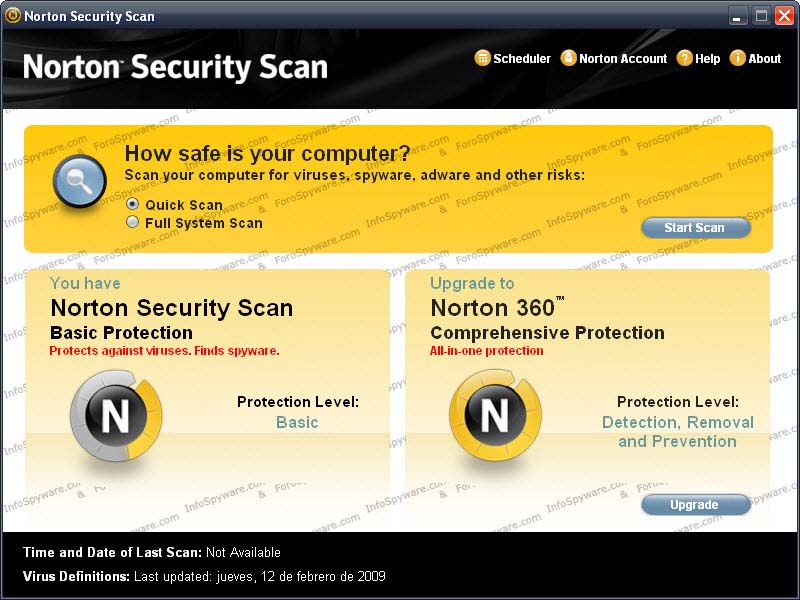Click the Norton Account person icon
Viewport: 800px width, 600px height.
[568, 58]
